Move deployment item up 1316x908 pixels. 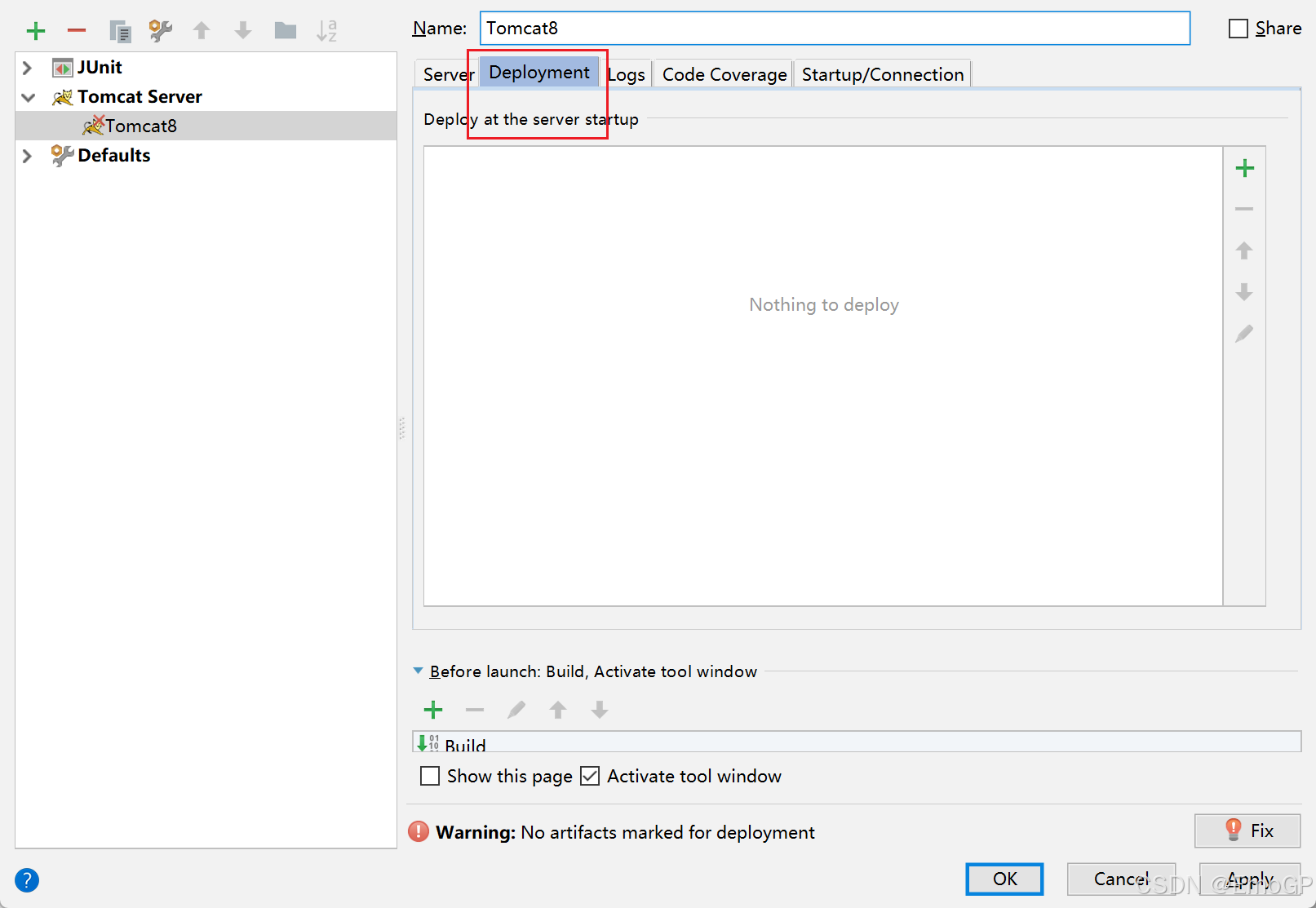click(x=1244, y=250)
